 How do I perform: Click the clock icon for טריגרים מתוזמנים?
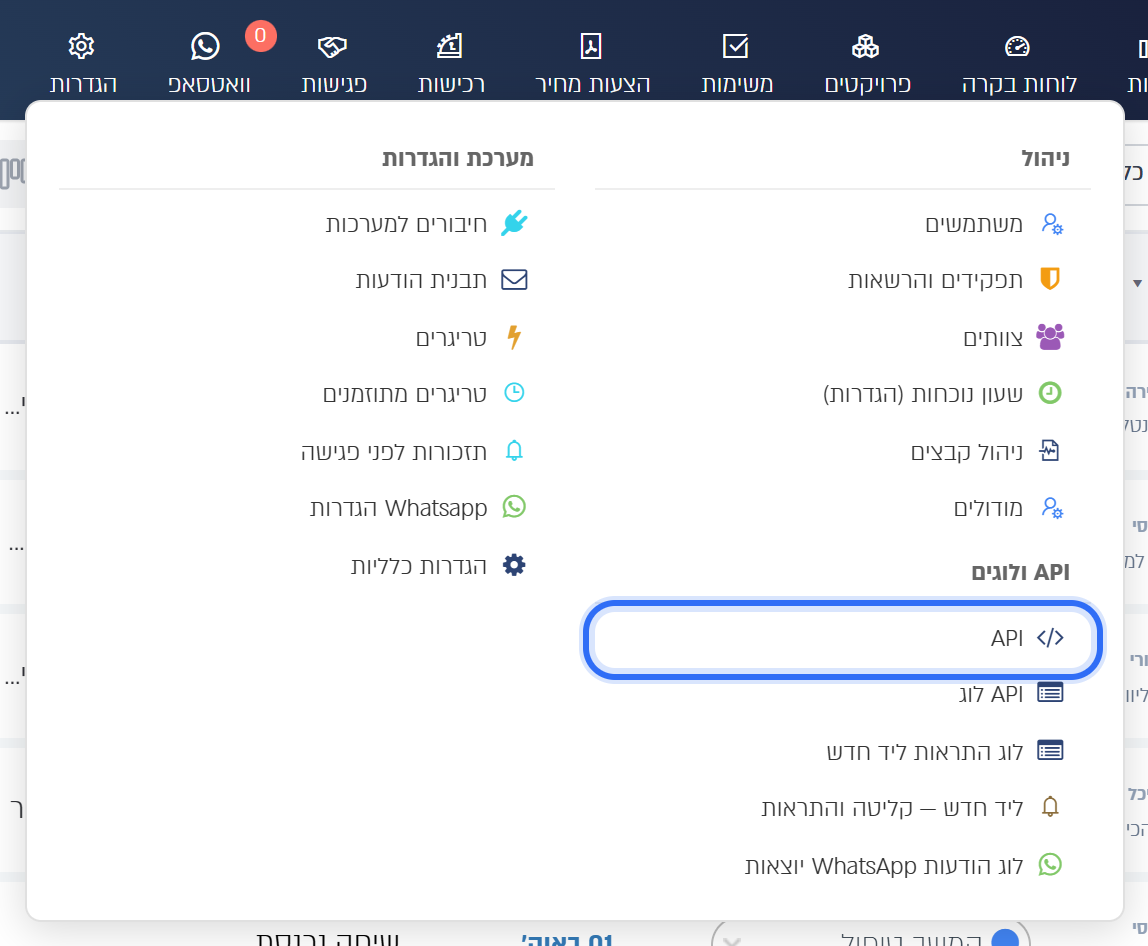coord(514,393)
